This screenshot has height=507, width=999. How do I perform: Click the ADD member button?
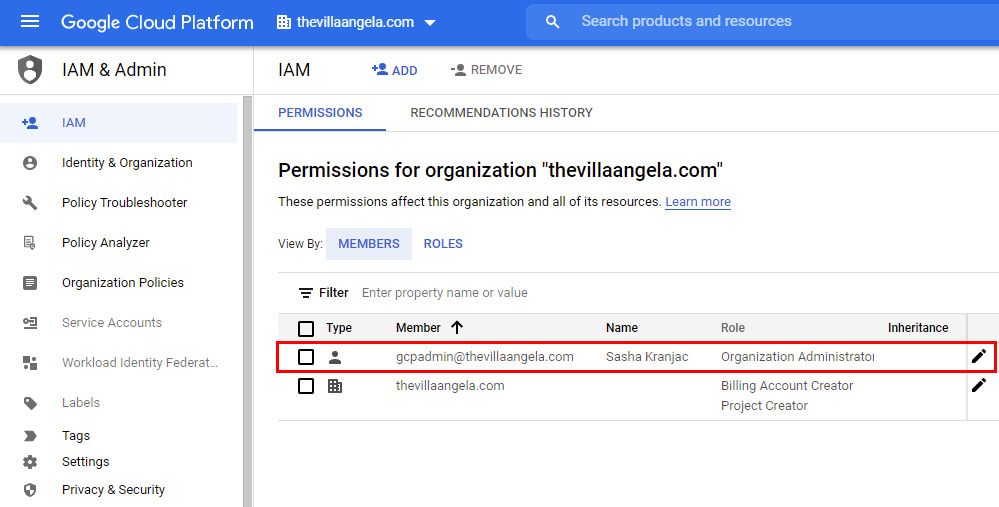394,70
